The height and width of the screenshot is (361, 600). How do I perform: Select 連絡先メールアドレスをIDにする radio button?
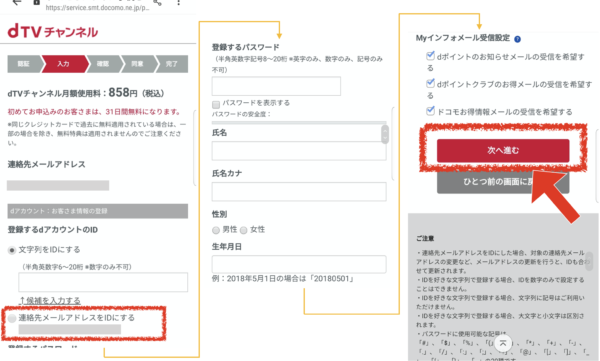click(12, 318)
